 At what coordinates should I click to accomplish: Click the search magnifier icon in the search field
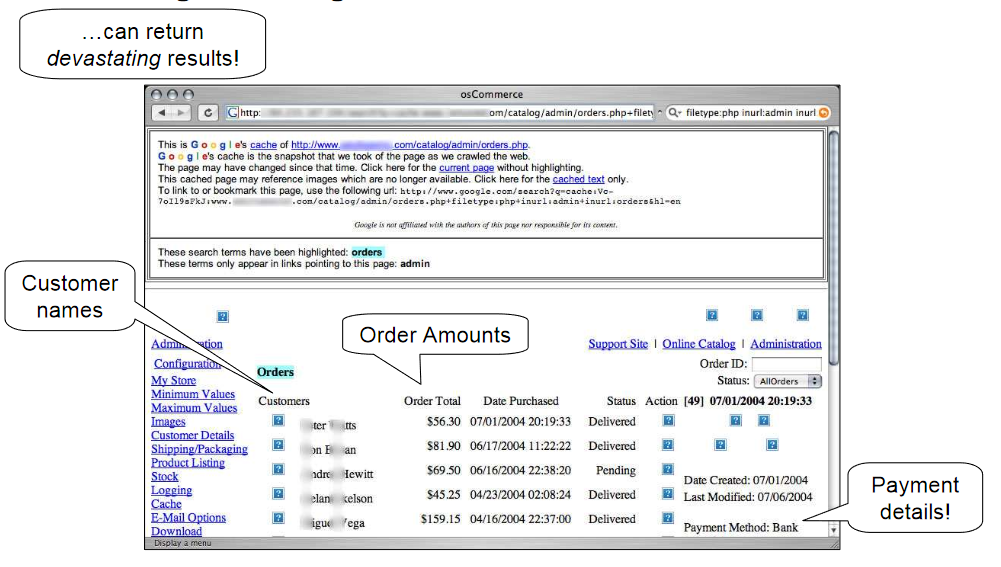(x=674, y=113)
